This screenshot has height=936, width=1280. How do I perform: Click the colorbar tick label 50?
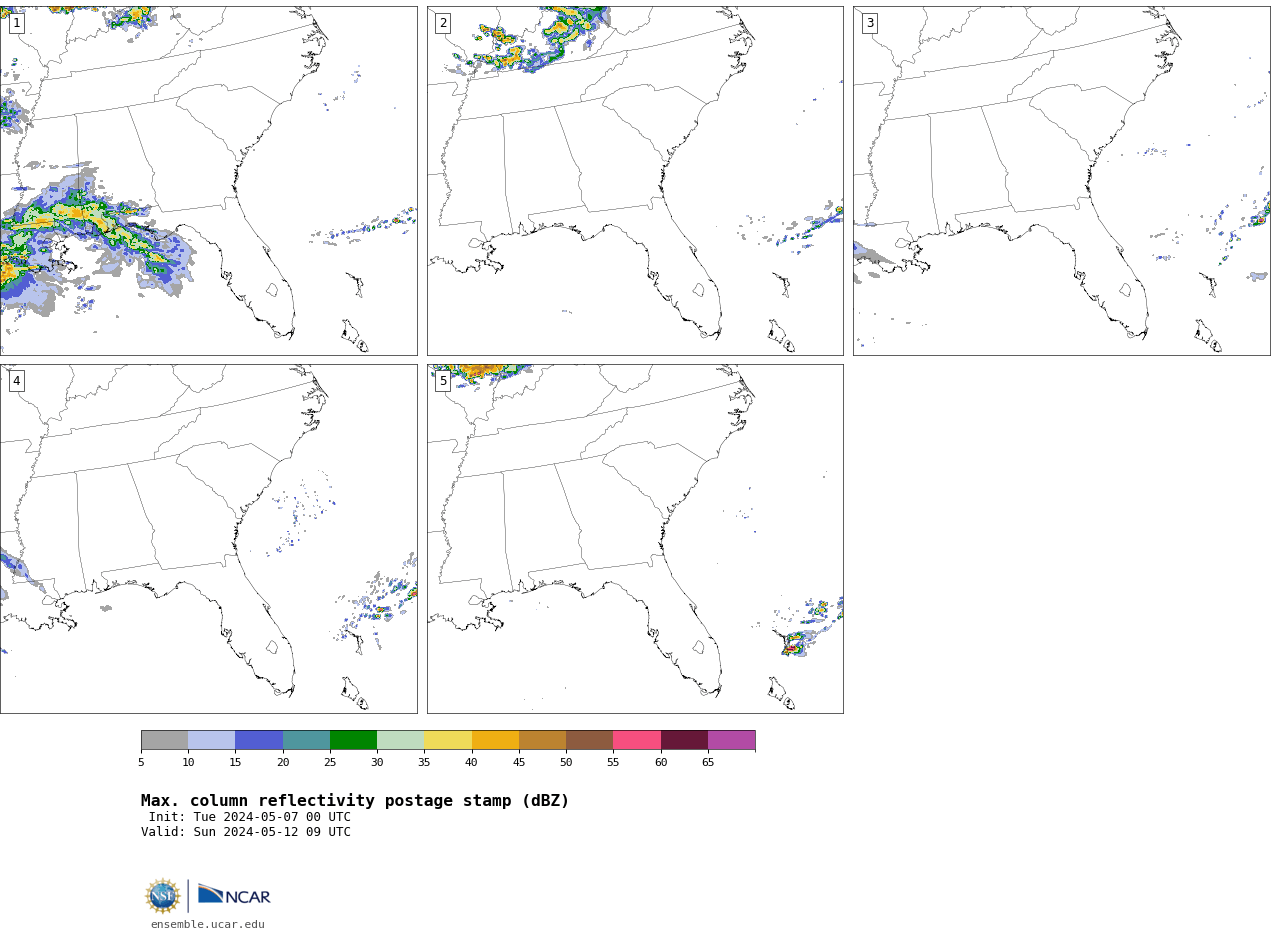[566, 763]
